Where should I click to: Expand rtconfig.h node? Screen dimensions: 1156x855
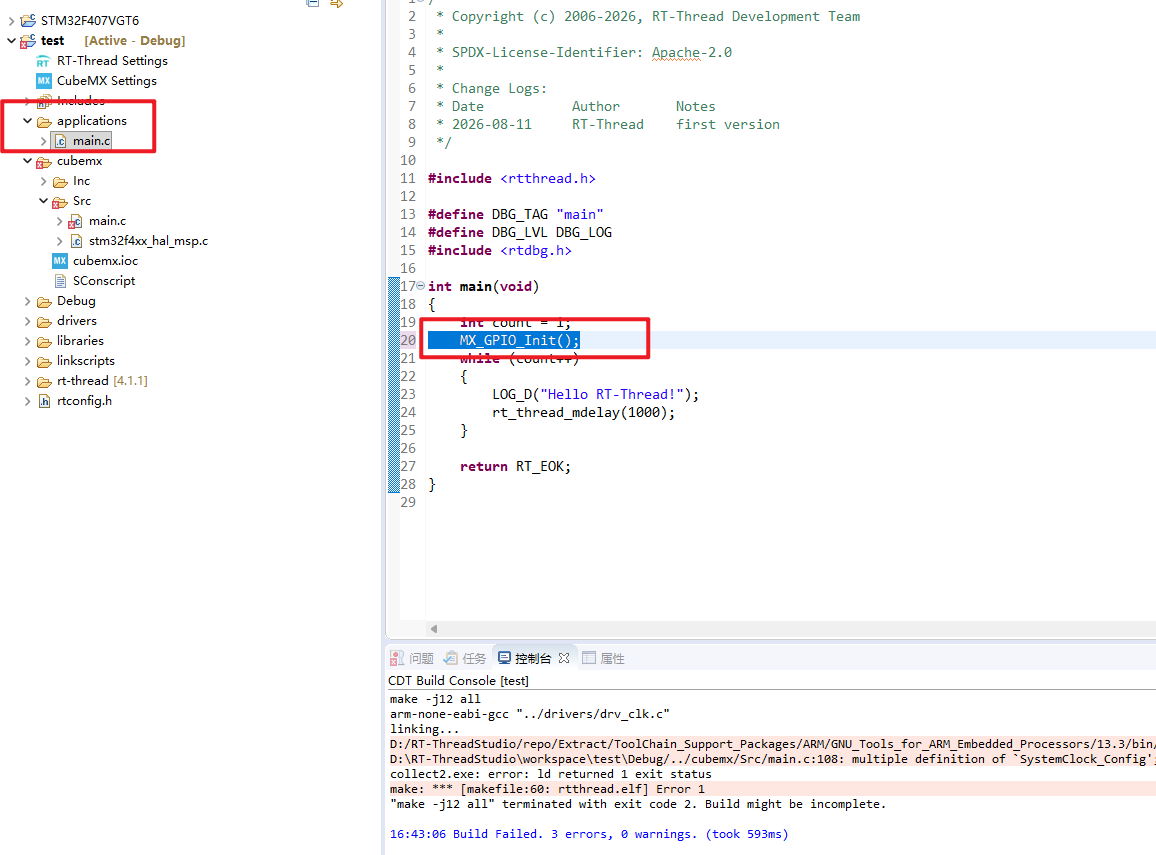[27, 400]
